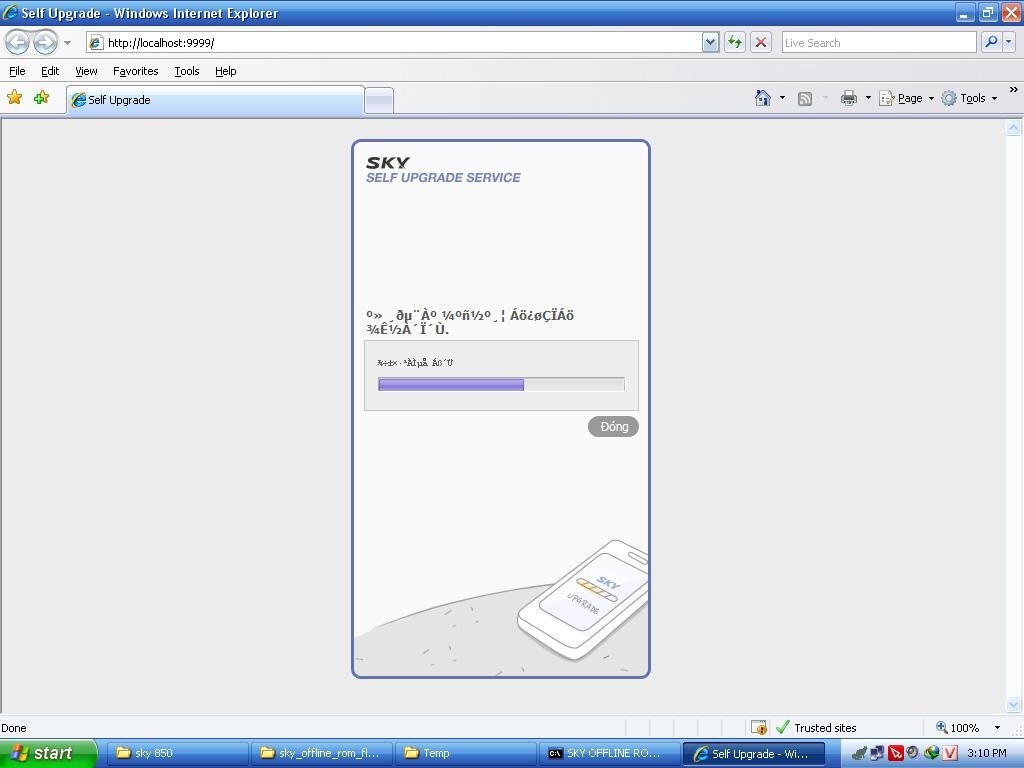
Task: Click the address bar showing localhost:9999
Action: 394,42
